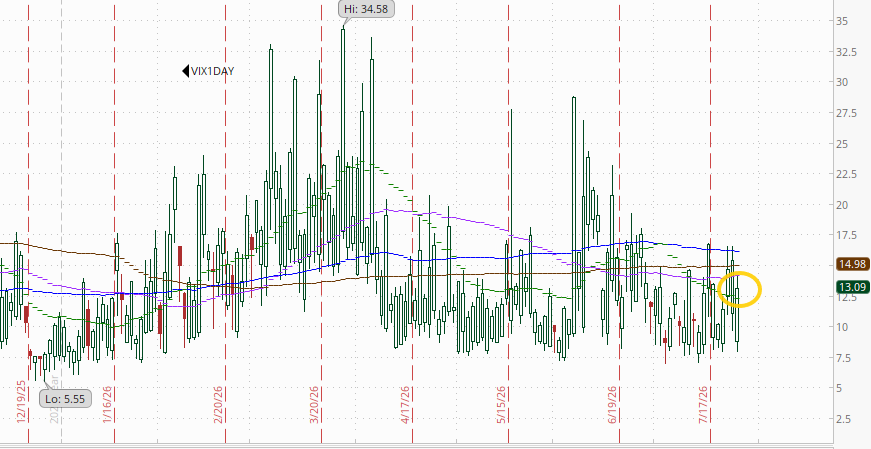
Task: Click the 12/19/25 expiration date label
Action: [x=22, y=402]
